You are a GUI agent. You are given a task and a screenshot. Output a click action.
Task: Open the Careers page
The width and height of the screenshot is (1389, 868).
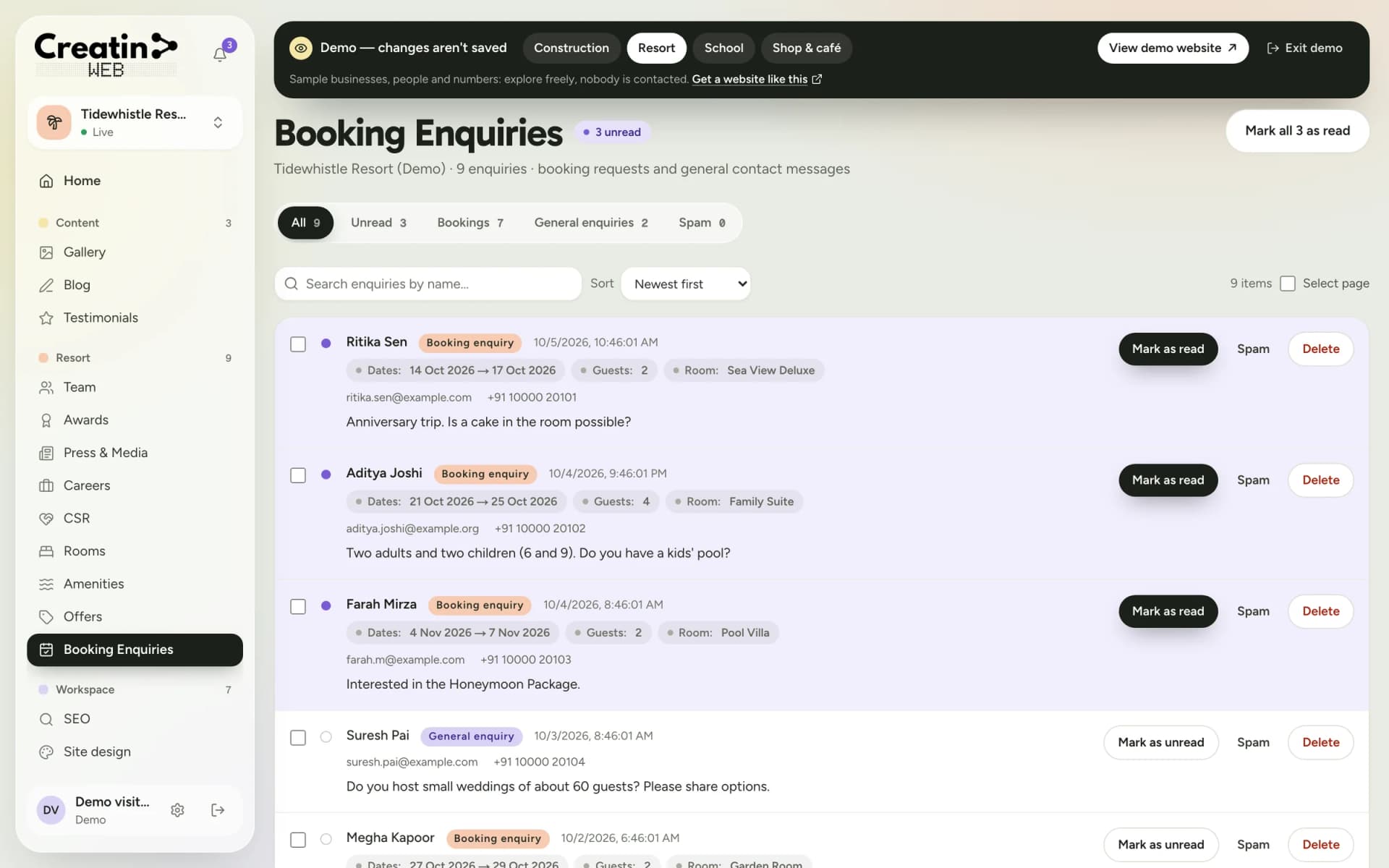[135, 485]
